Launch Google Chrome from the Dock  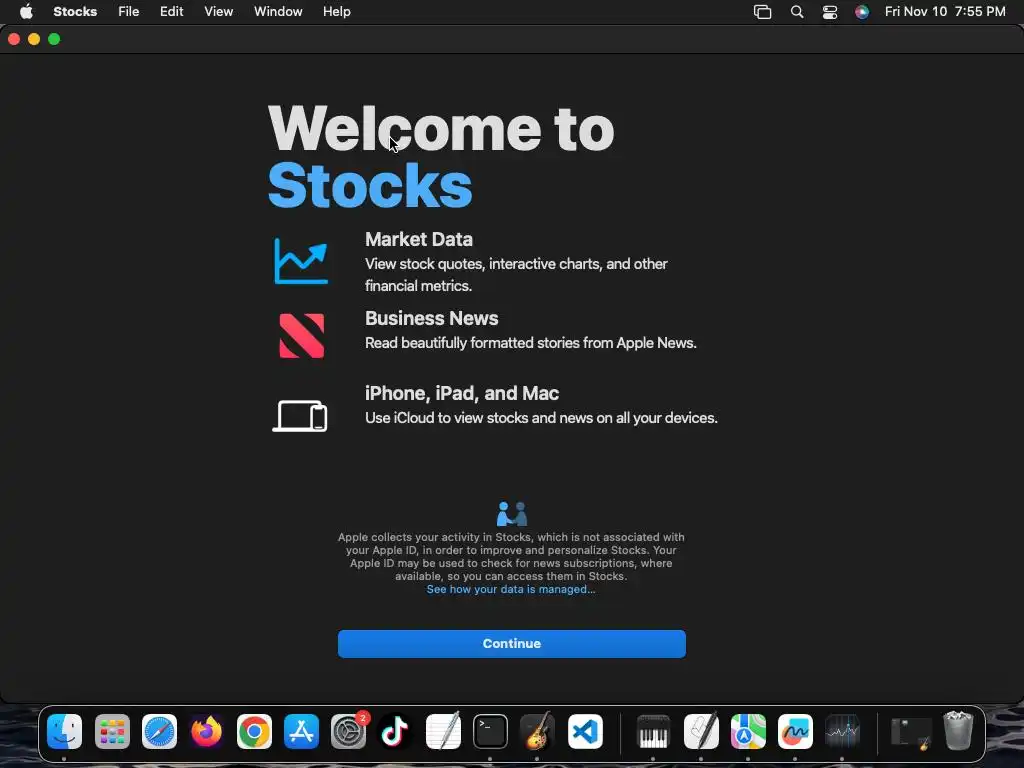click(x=254, y=731)
